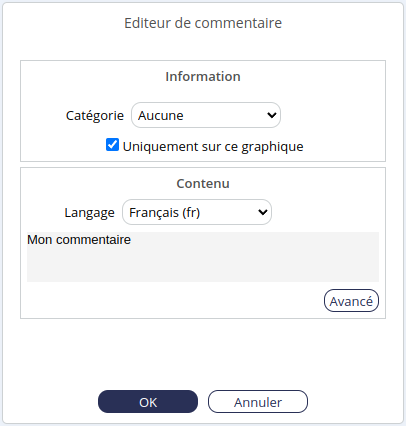
Task: Click the 'Editeur de commentaire' dialog title
Action: pyautogui.click(x=203, y=23)
